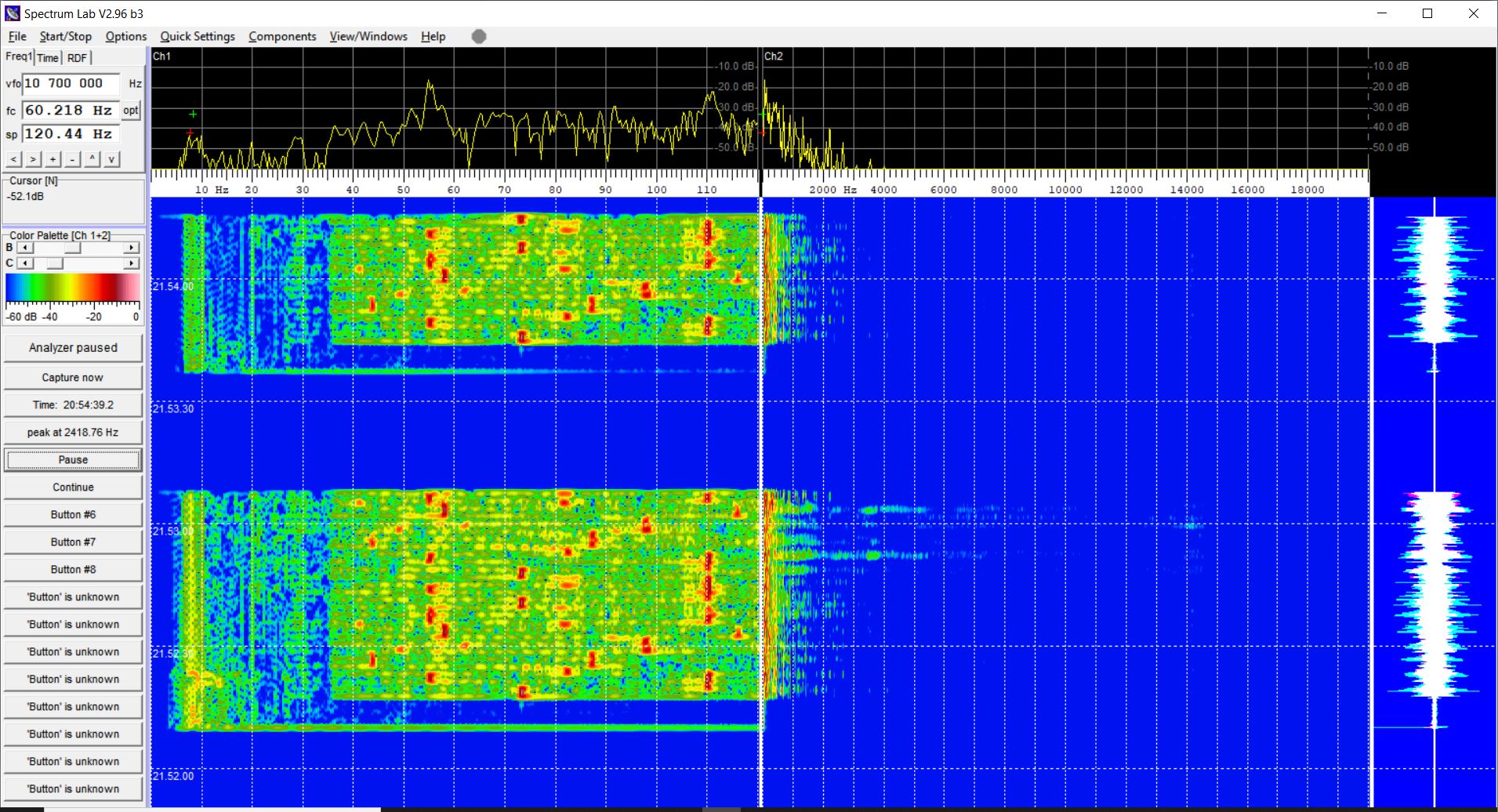Click the '21.52.00' time label on waterfall
Image resolution: width=1498 pixels, height=812 pixels.
point(172,776)
